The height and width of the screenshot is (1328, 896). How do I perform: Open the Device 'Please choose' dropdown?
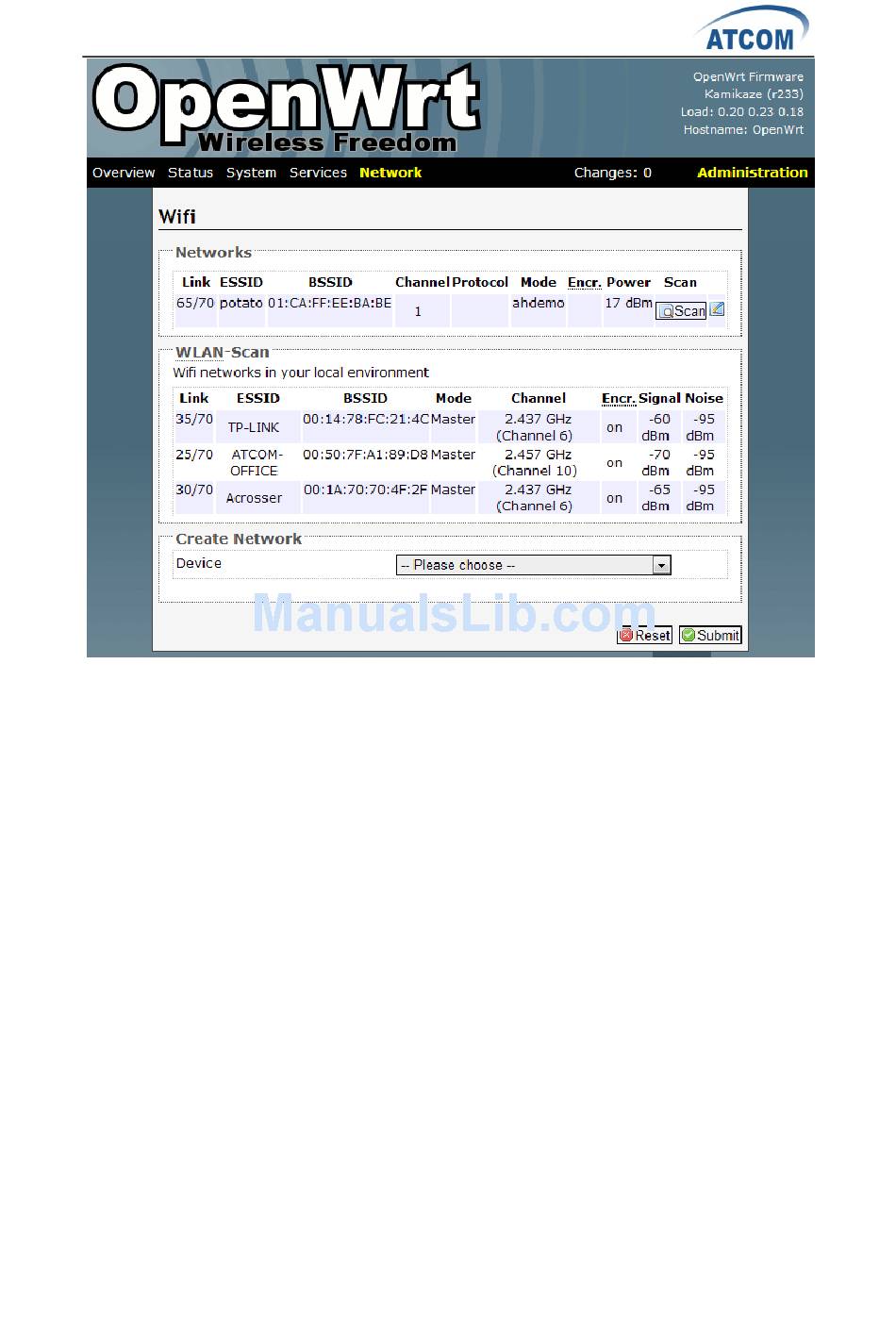tap(534, 565)
